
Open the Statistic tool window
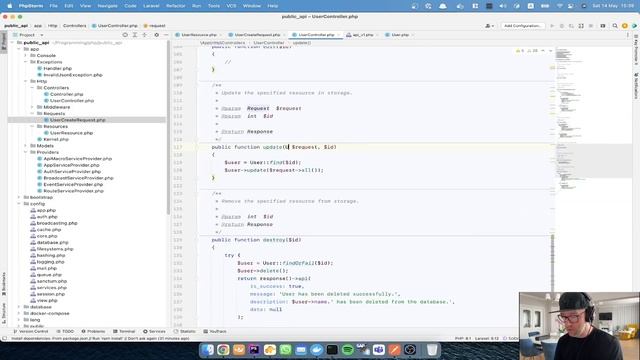pyautogui.click(x=184, y=331)
